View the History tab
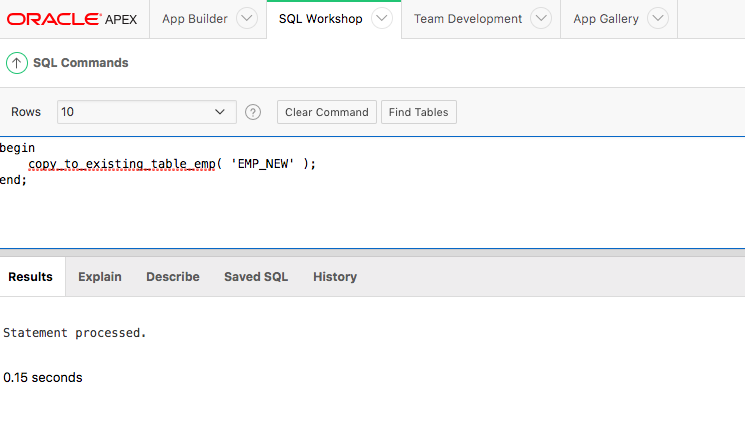 click(x=335, y=277)
